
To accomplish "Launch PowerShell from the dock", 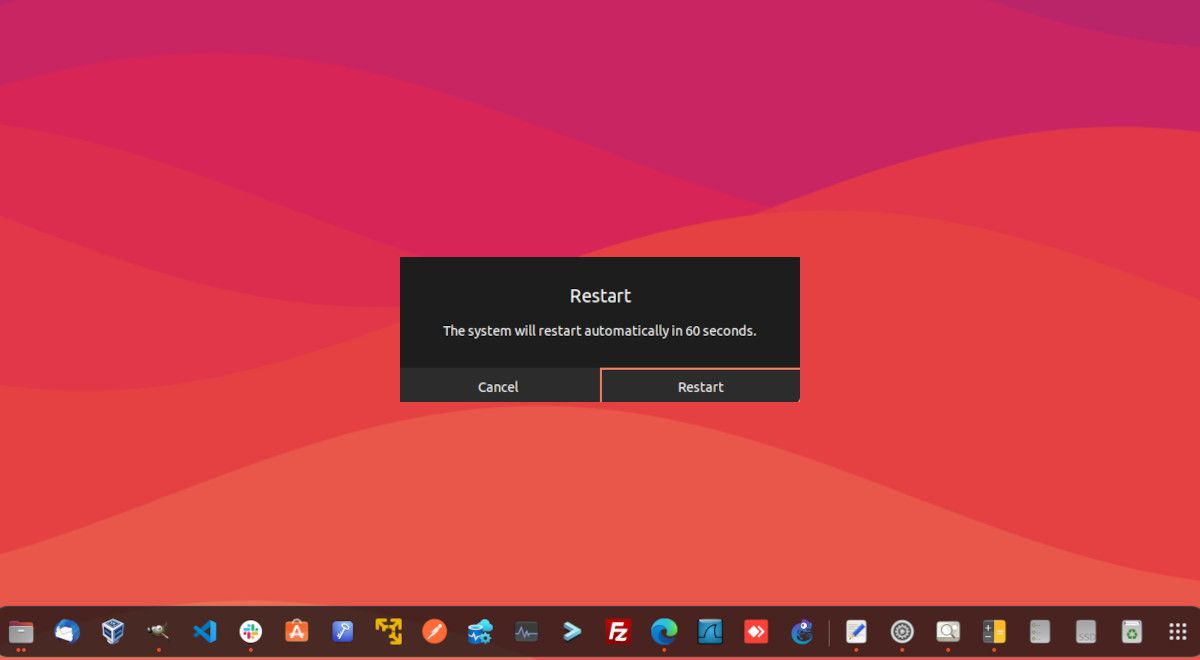I will [x=572, y=632].
